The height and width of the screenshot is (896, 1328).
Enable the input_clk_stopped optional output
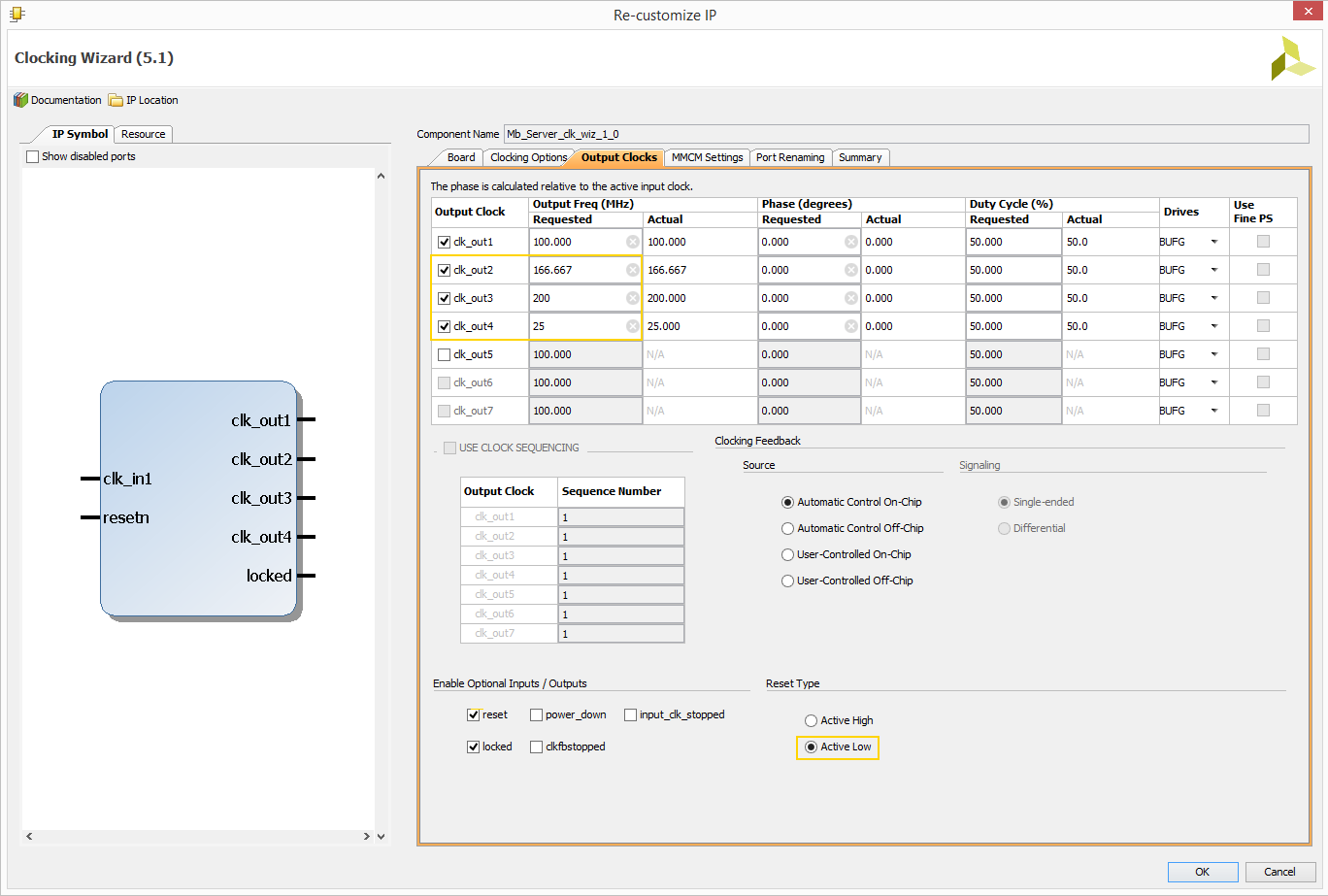(630, 715)
